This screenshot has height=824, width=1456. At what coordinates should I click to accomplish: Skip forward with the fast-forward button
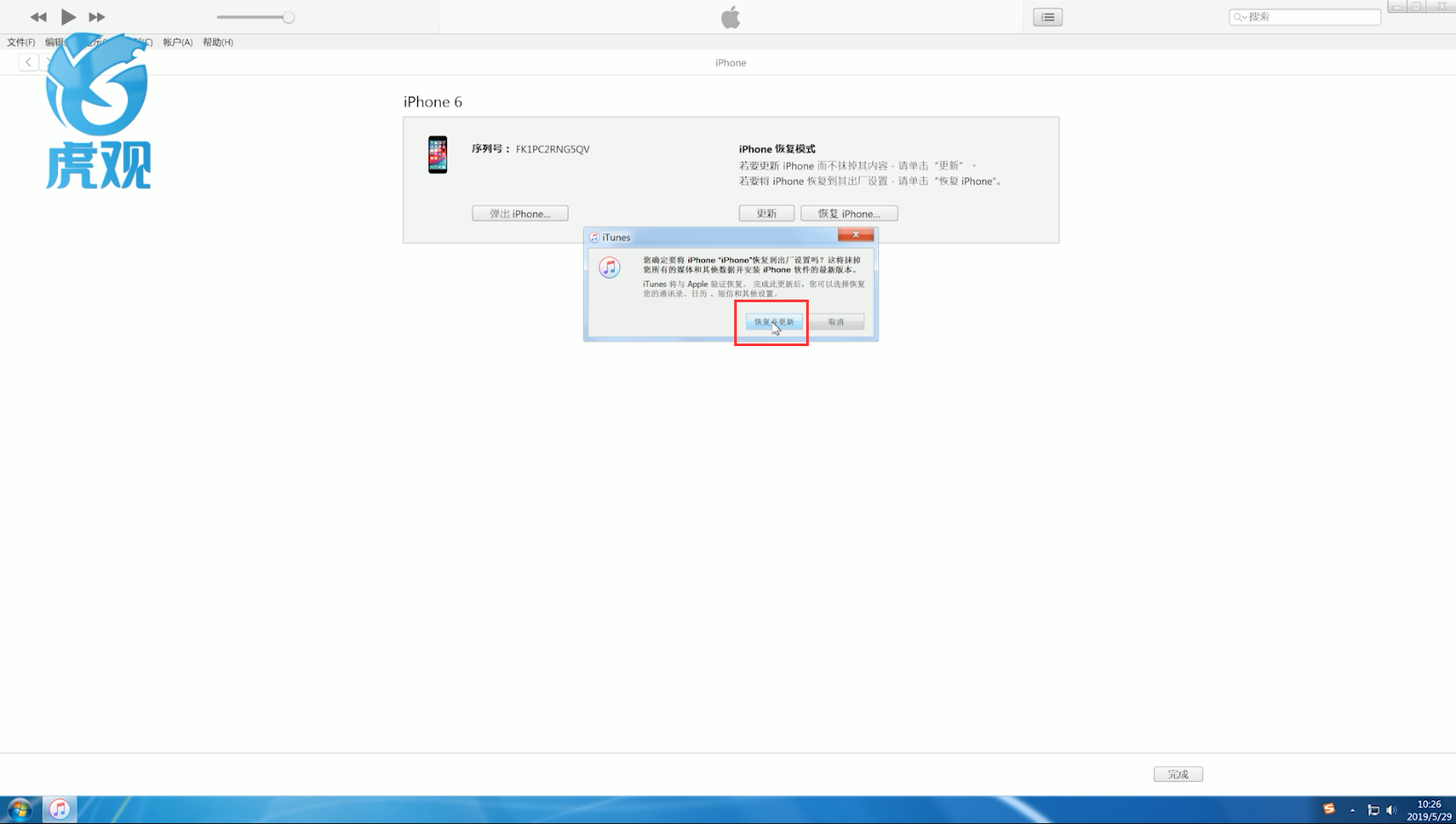tap(97, 17)
